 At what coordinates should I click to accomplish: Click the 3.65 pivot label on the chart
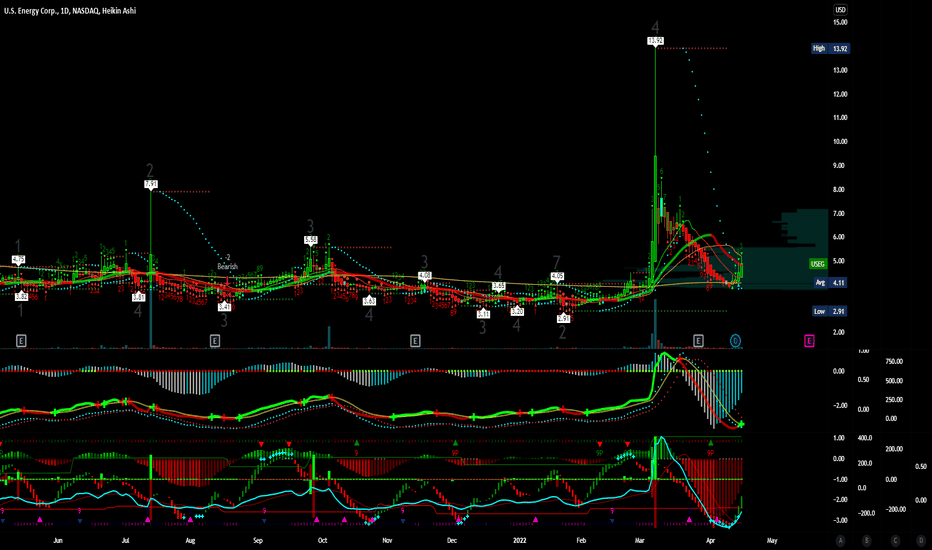[x=499, y=287]
